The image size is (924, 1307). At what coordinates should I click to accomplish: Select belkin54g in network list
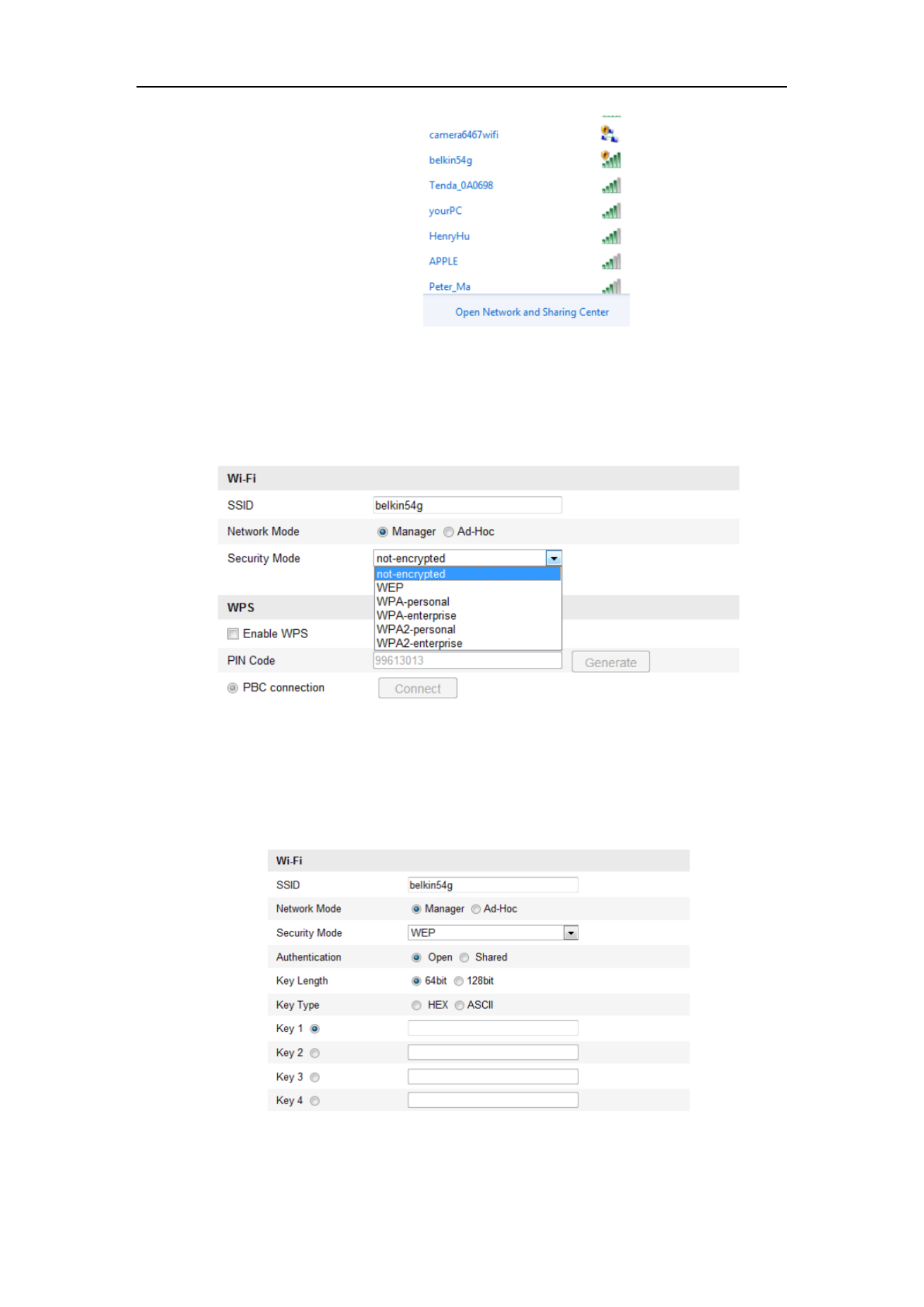tap(450, 160)
